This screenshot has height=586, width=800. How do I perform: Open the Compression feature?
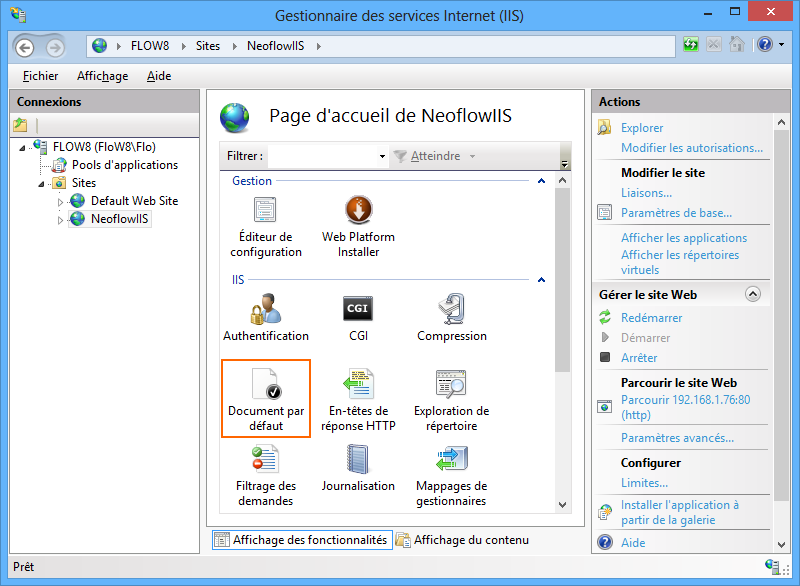pos(452,318)
